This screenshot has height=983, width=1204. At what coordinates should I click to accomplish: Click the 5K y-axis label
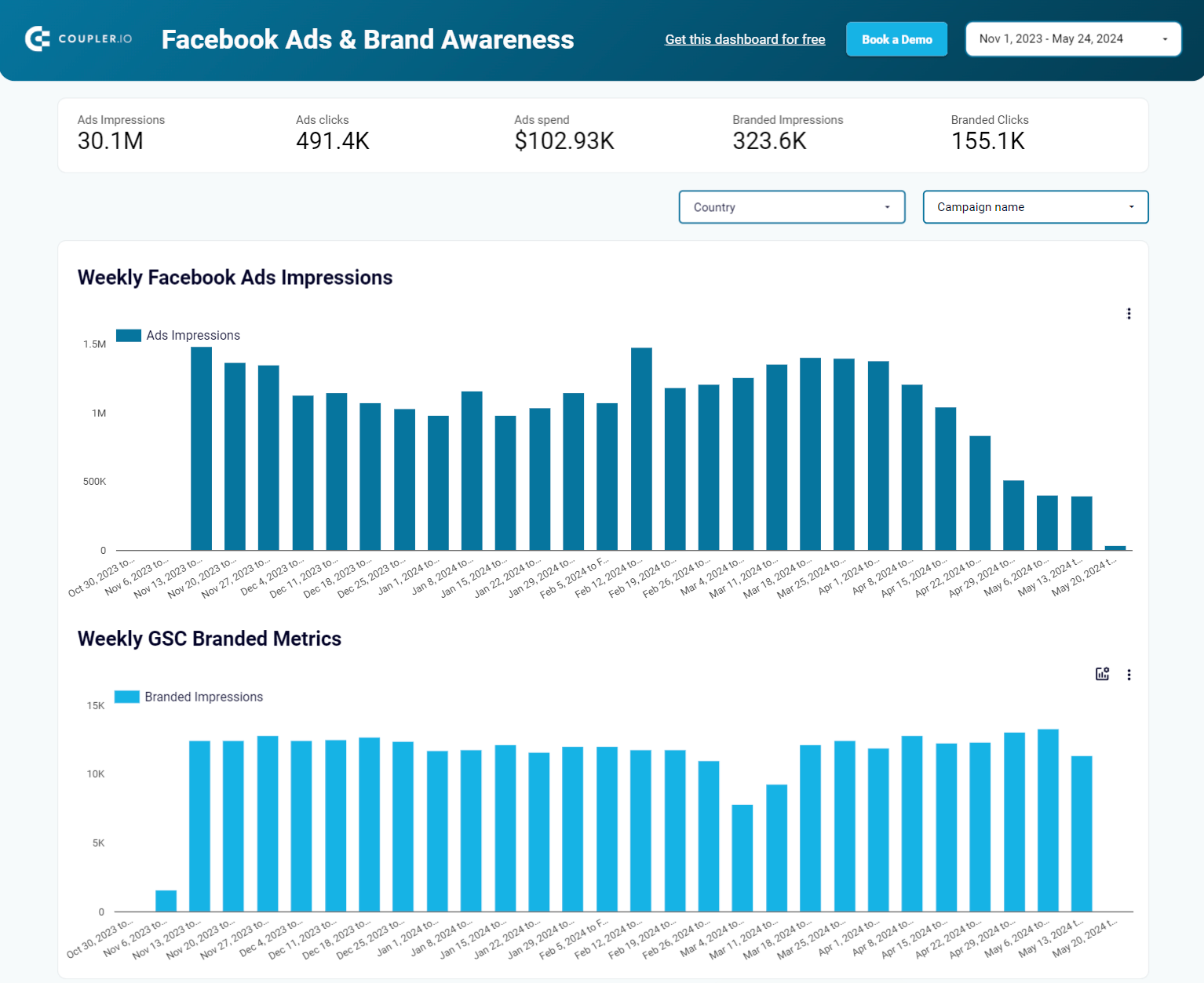[x=98, y=843]
